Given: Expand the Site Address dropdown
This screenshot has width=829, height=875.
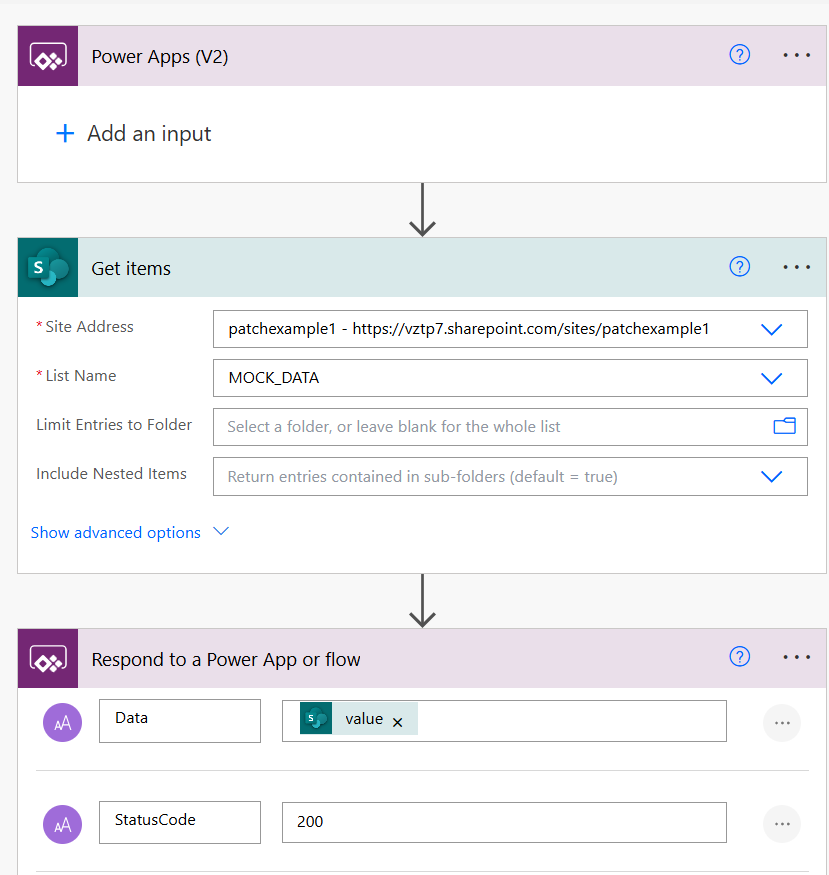Looking at the screenshot, I should click(772, 329).
